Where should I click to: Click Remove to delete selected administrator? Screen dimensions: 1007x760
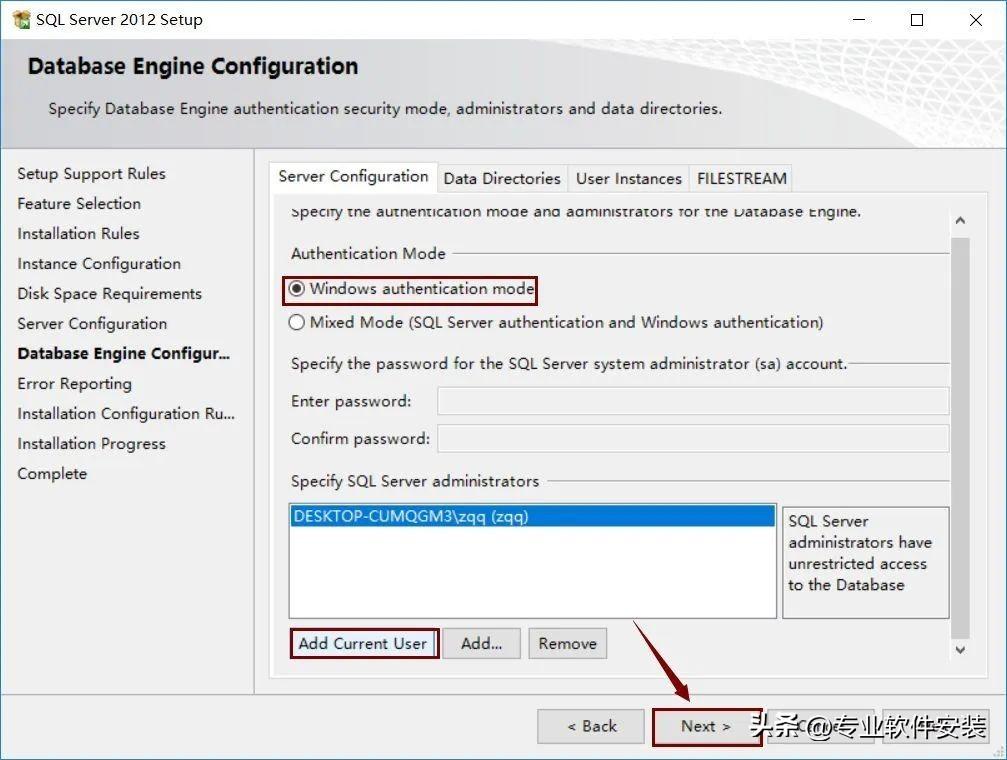point(567,643)
